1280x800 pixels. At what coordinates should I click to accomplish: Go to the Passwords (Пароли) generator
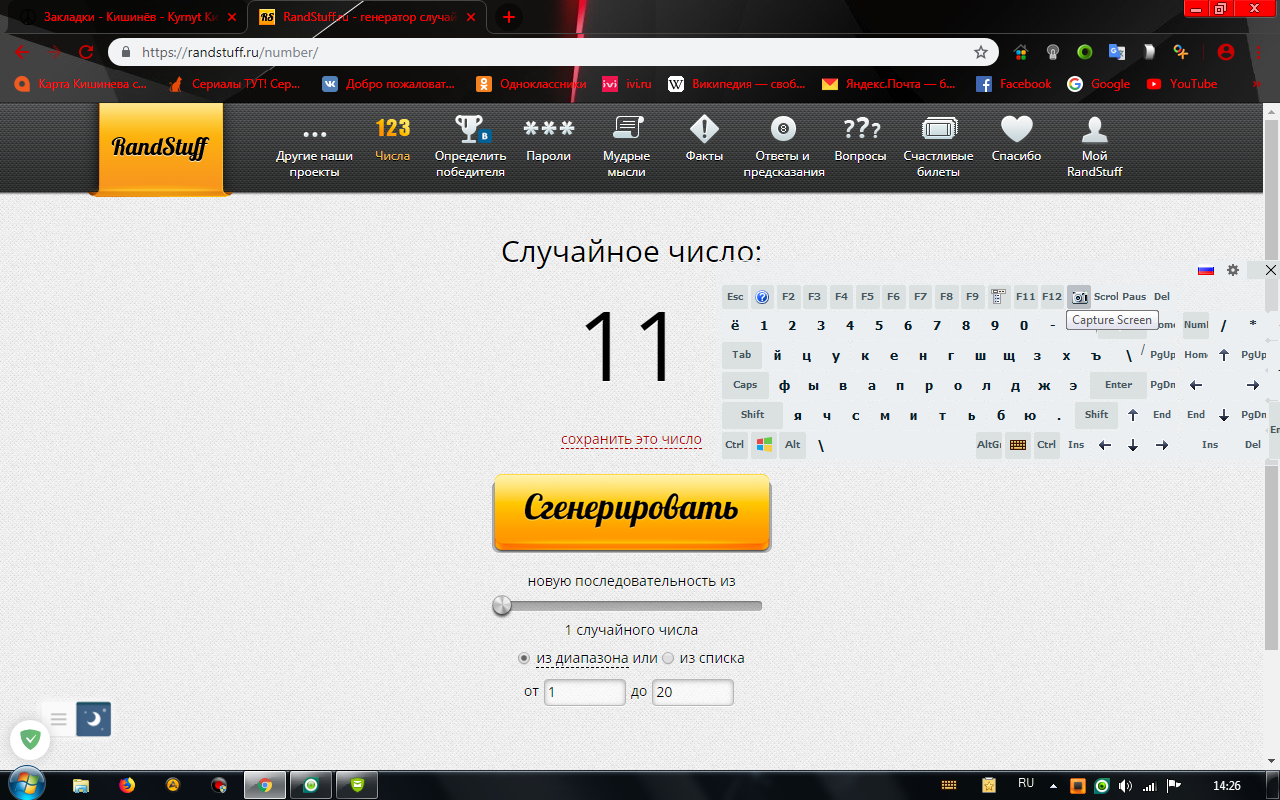(549, 141)
